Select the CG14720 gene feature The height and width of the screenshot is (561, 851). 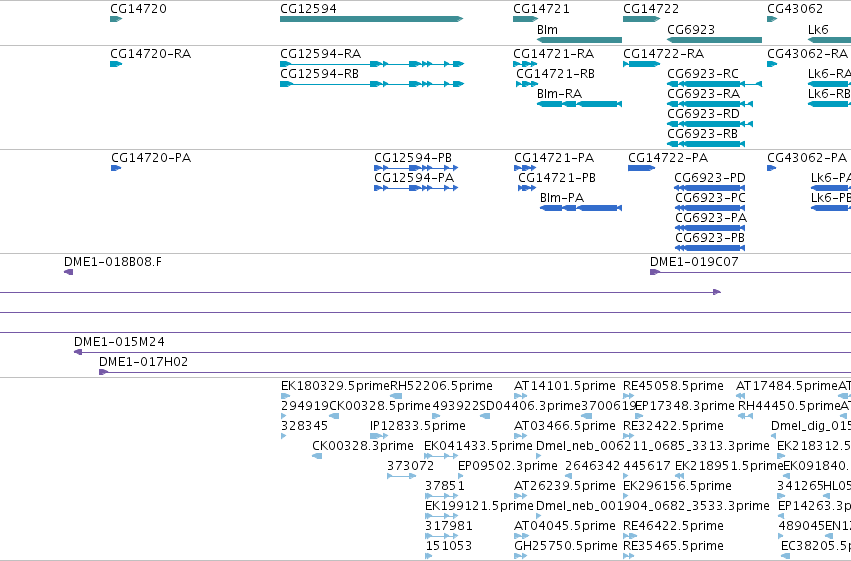point(116,19)
